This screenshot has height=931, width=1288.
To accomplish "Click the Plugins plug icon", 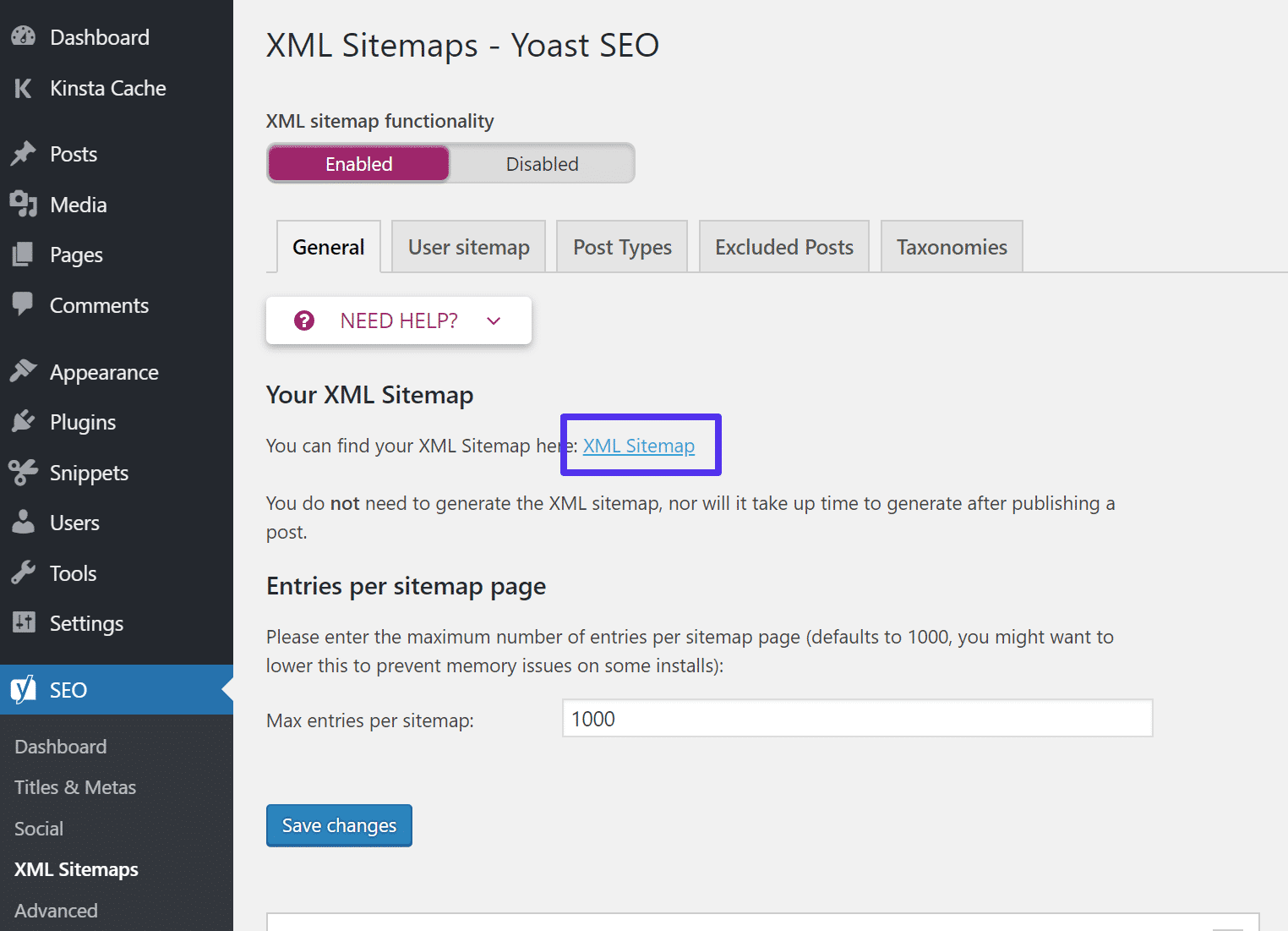I will click(x=24, y=421).
